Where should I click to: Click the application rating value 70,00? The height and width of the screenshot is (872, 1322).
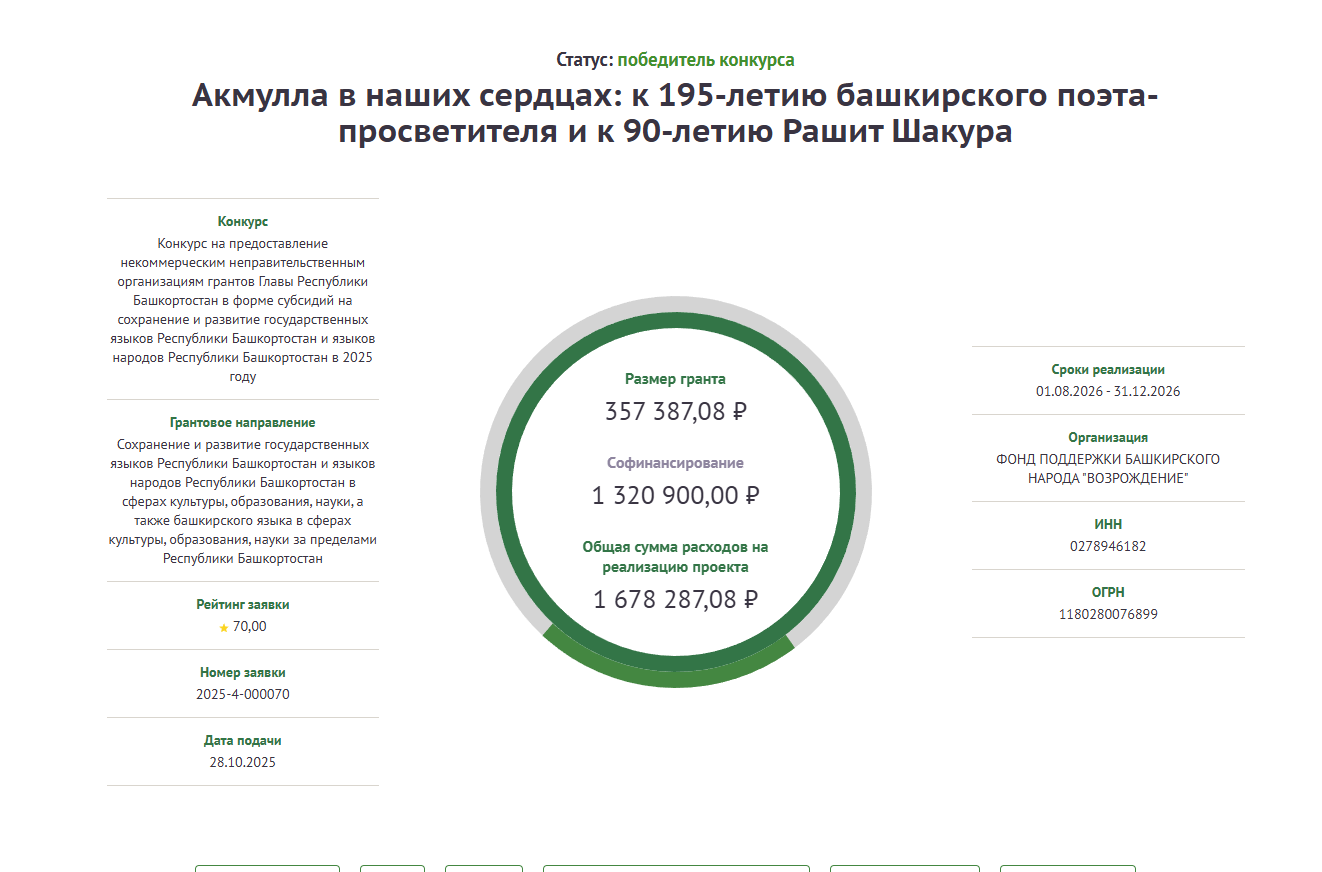coord(249,627)
